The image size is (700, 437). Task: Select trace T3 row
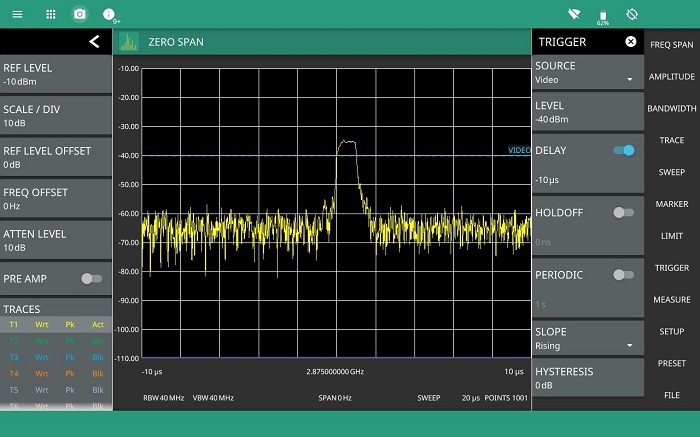(56, 357)
